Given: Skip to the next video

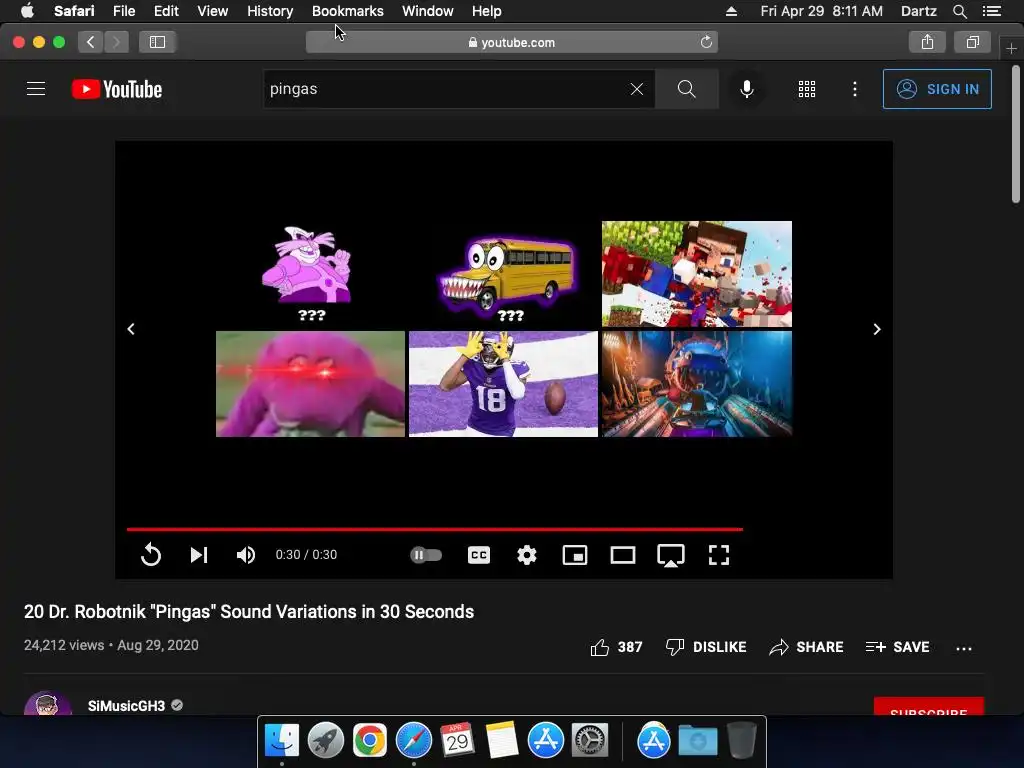Looking at the screenshot, I should (x=199, y=554).
